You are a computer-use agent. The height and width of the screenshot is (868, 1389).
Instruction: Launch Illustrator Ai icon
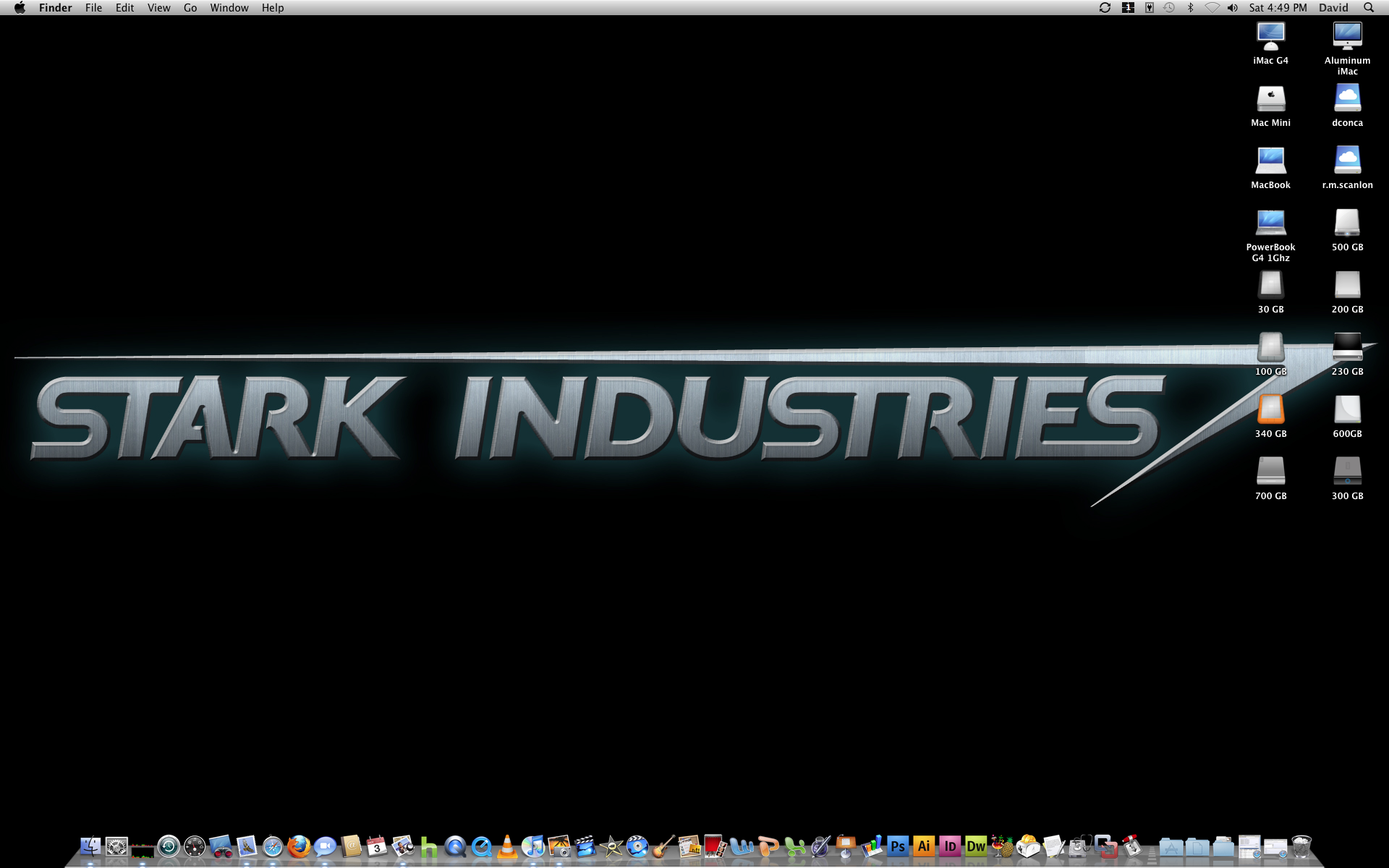(x=924, y=846)
